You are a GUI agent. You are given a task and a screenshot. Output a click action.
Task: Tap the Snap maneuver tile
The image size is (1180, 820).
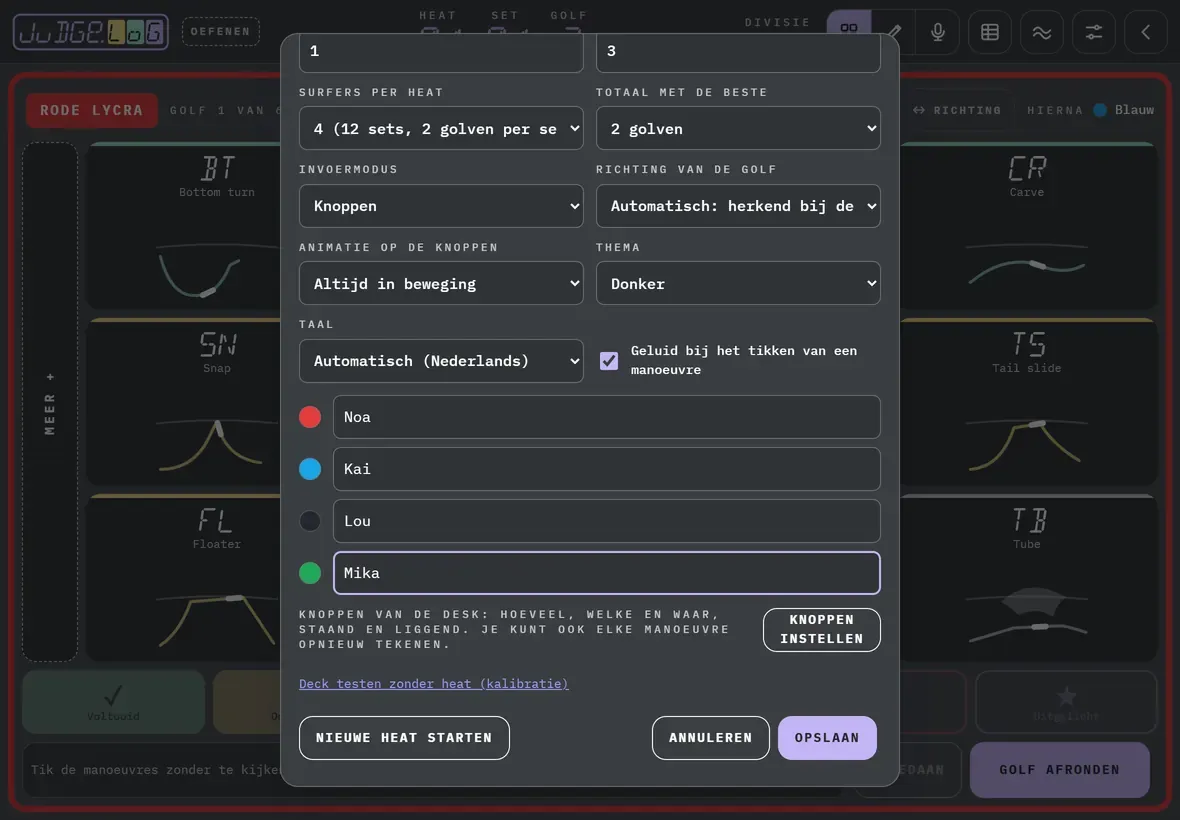pyautogui.click(x=184, y=402)
